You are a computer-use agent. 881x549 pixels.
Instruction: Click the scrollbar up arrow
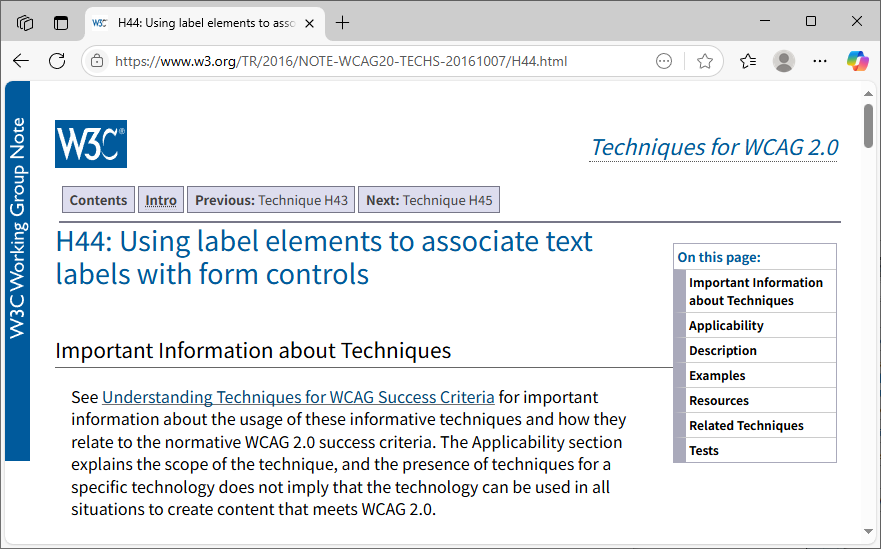point(869,94)
